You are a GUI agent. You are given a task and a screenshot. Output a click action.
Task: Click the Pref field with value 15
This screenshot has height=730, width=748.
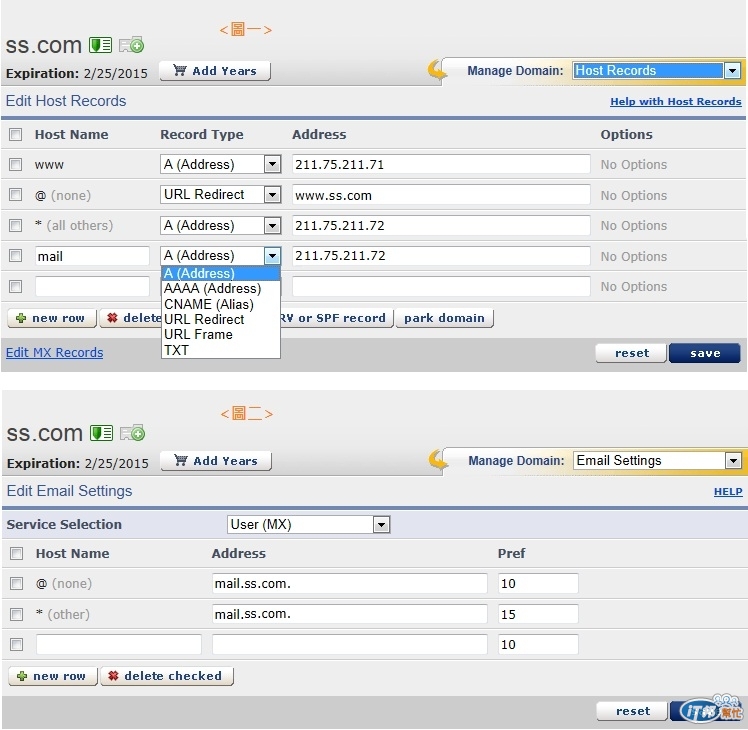pos(538,614)
